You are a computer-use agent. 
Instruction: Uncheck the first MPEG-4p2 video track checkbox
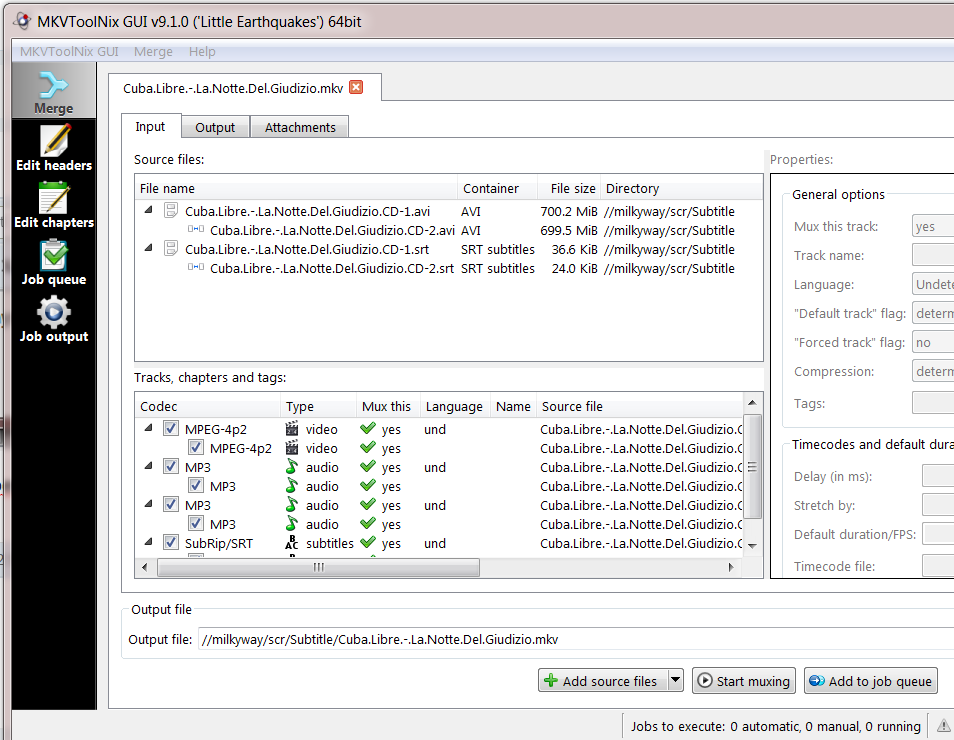171,429
